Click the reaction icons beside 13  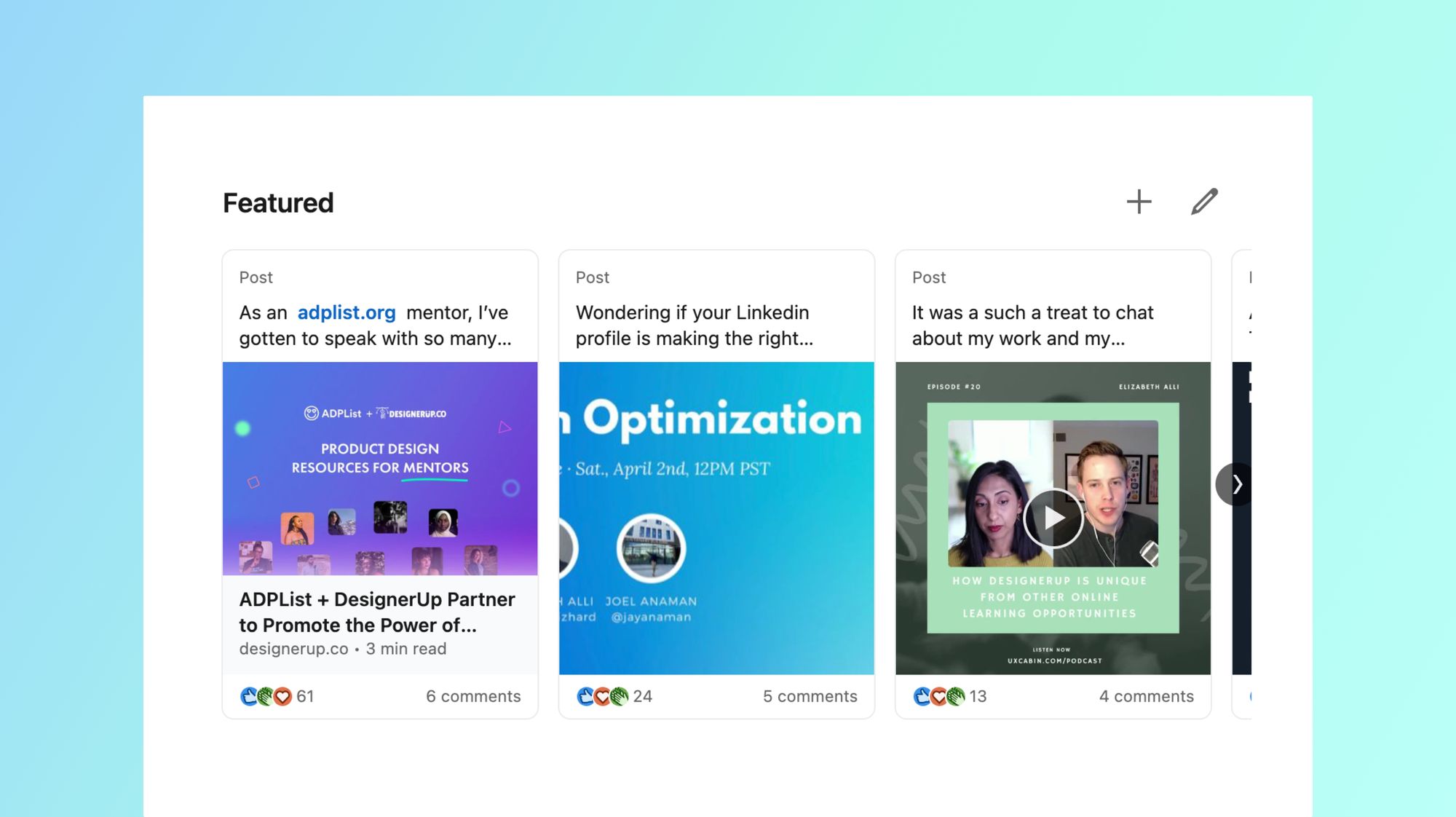coord(938,696)
